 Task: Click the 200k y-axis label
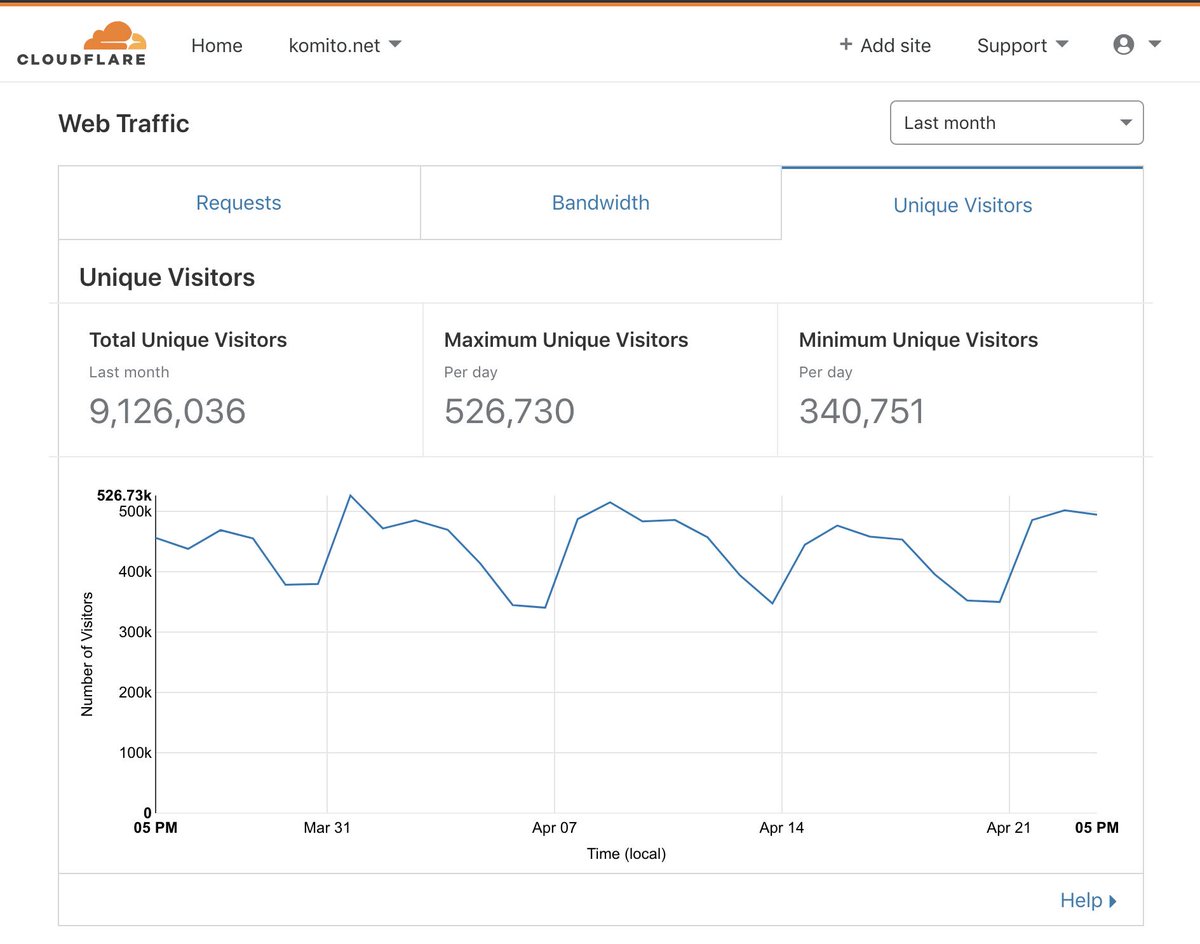pos(135,692)
